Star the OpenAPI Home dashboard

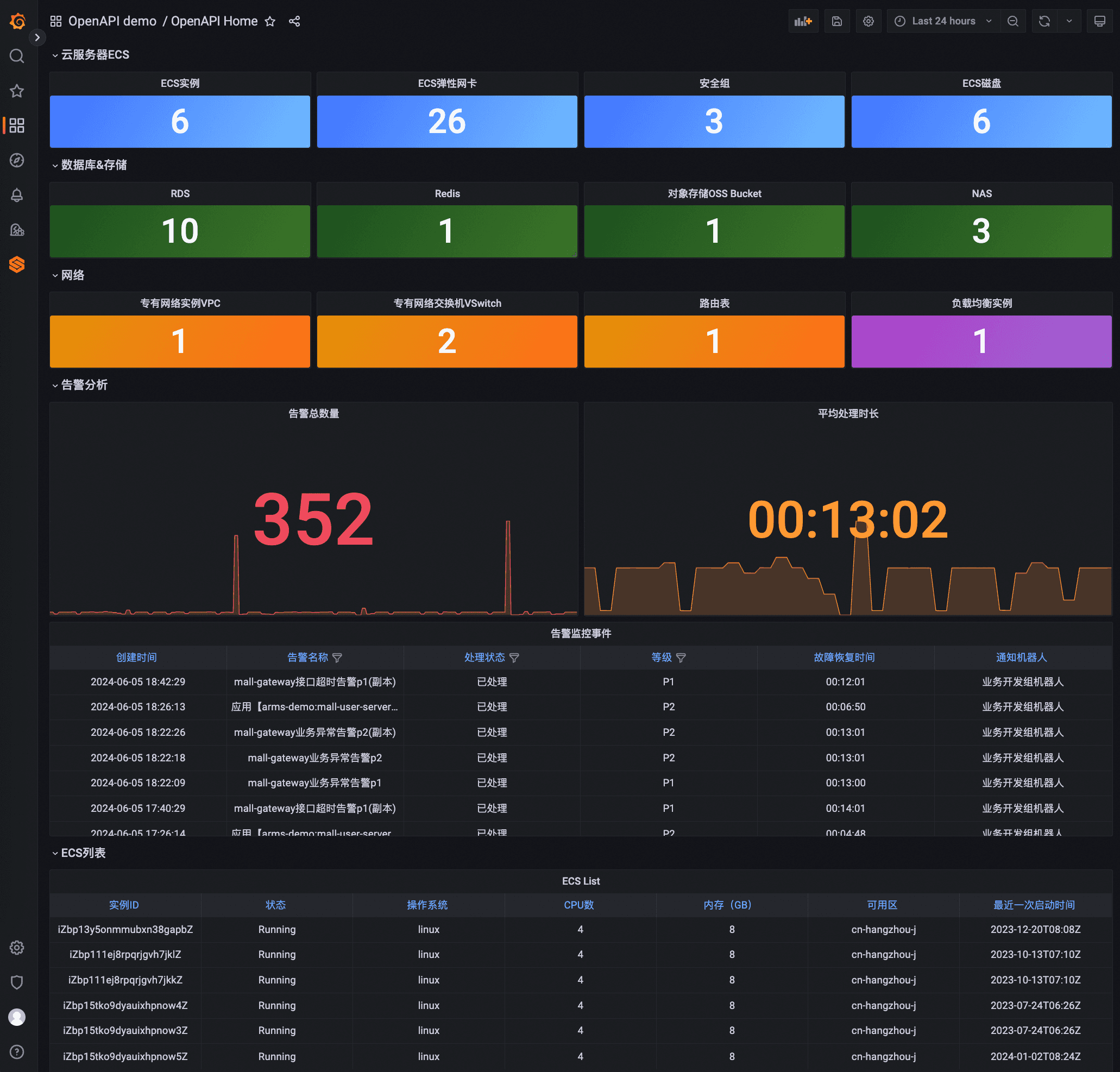click(270, 21)
